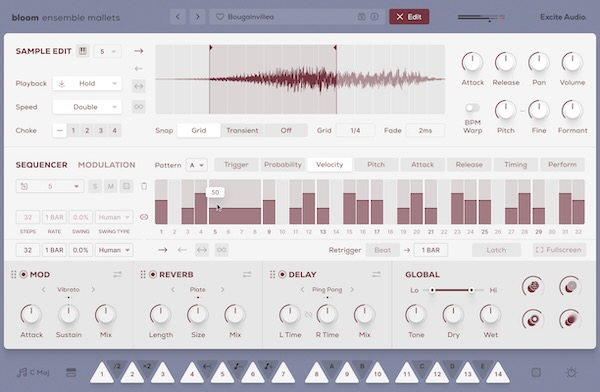Set sample forward direction arrow in Sample Edit
Viewport: 600px width, 392px height.
139,51
